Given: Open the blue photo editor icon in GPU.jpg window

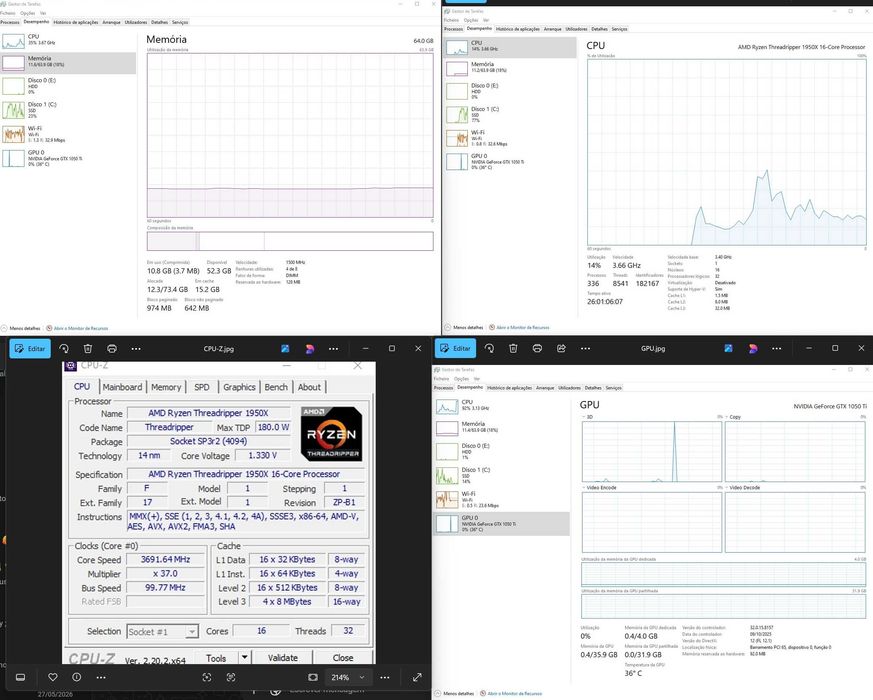Looking at the screenshot, I should [x=728, y=348].
